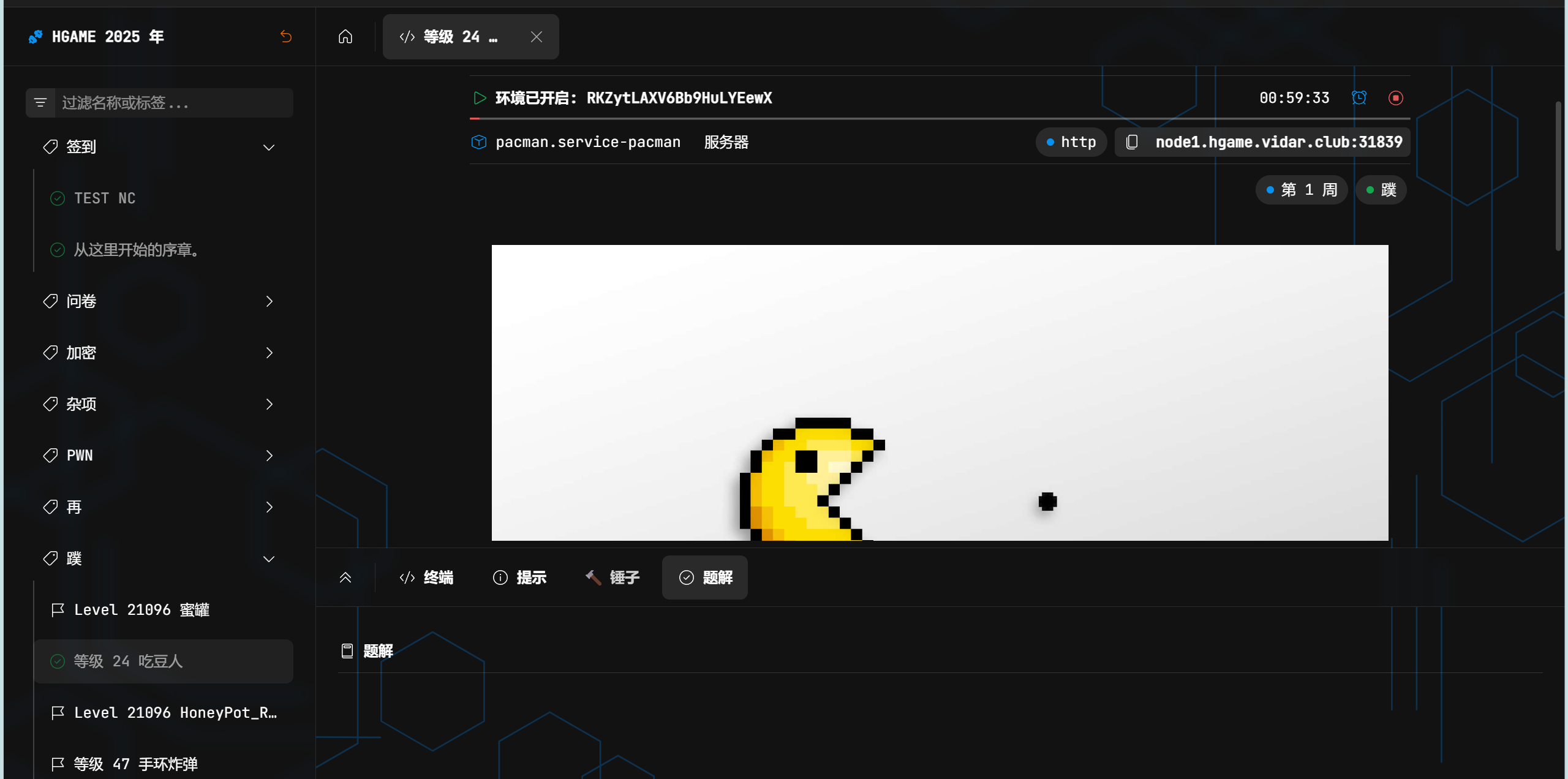This screenshot has width=1568, height=779.
Task: Open the 提示 tab
Action: [519, 578]
